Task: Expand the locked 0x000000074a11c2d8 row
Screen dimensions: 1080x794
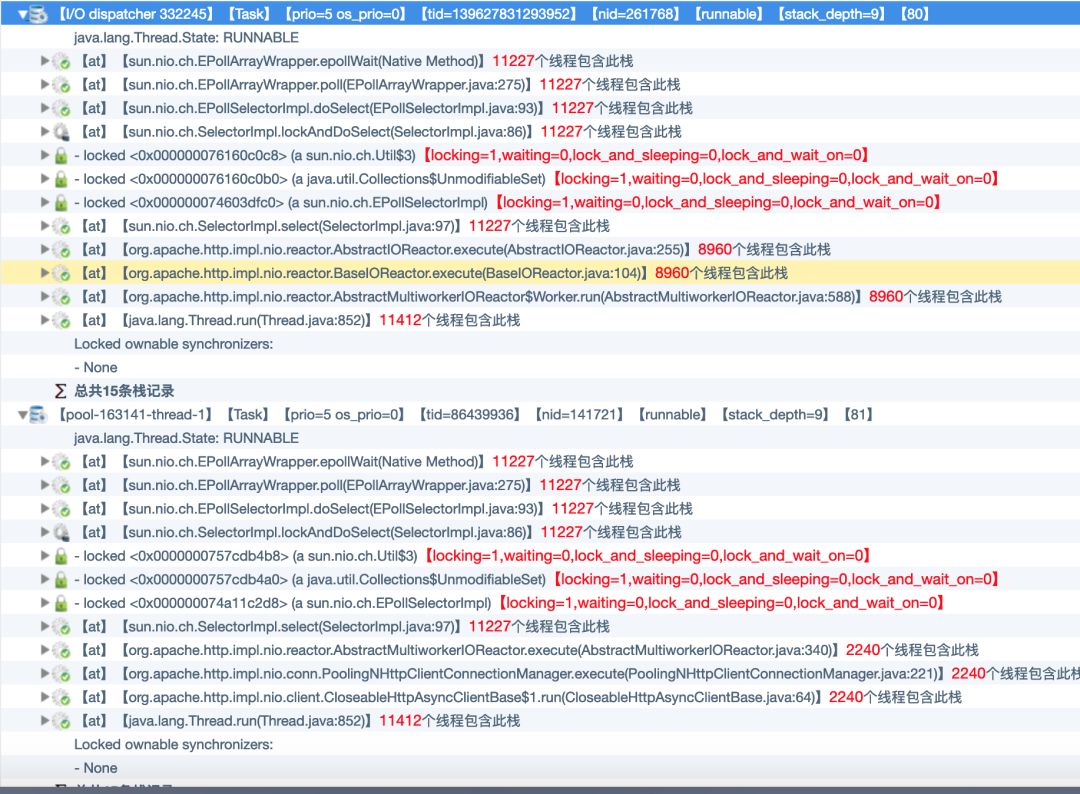Action: [x=45, y=603]
